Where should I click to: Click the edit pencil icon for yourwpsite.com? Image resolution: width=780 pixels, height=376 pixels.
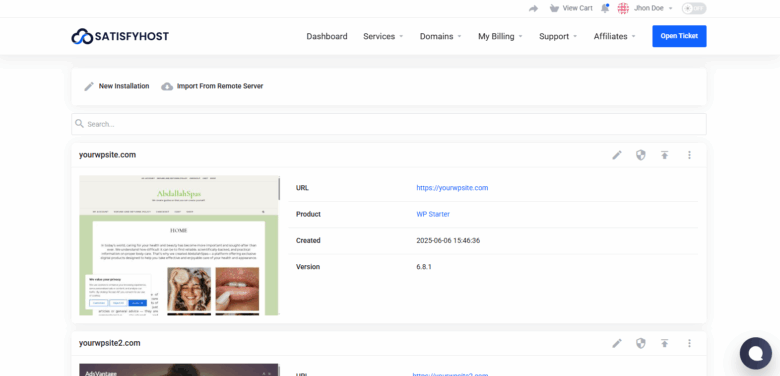coord(617,155)
